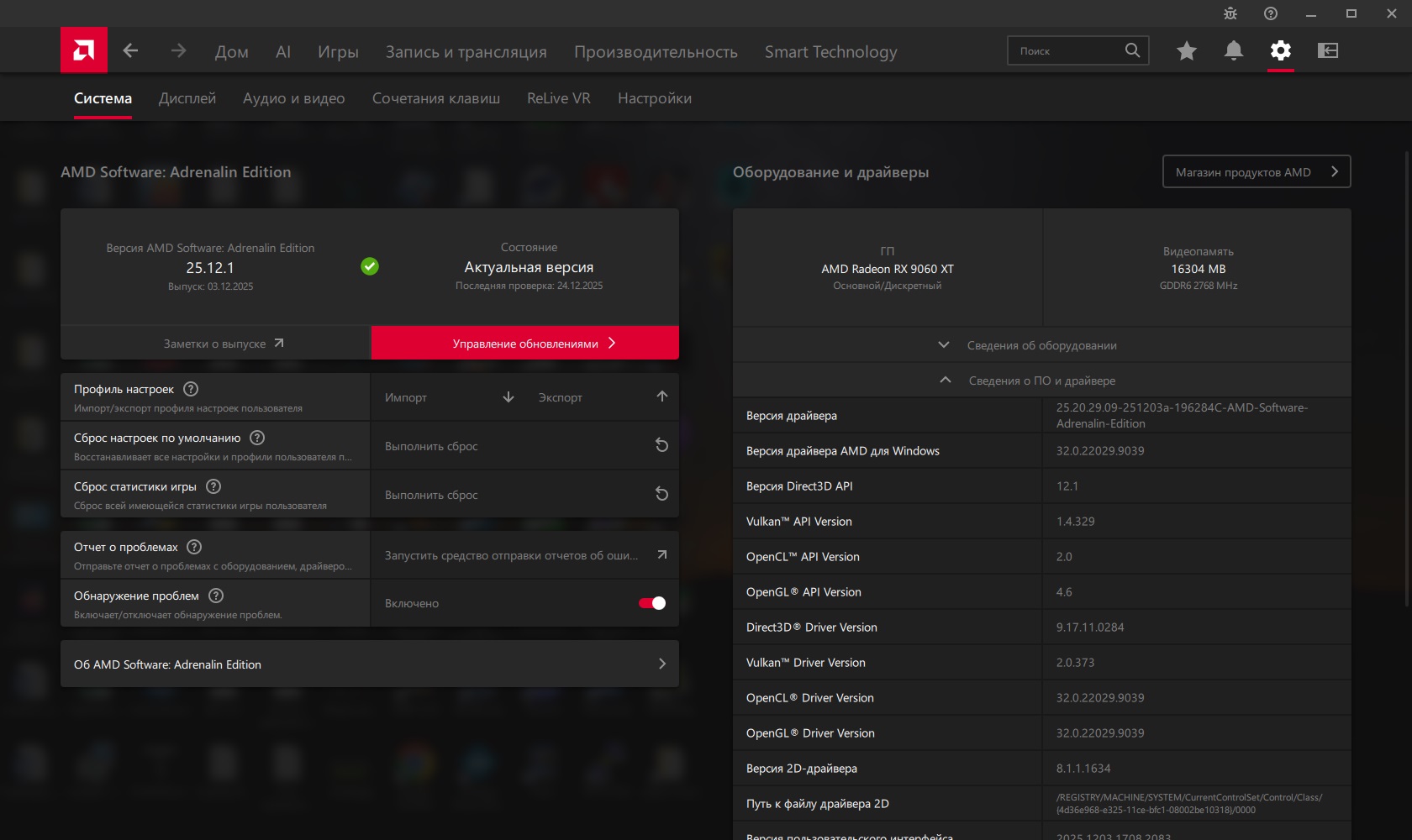1412x840 pixels.
Task: Open Заметки о выпуске link
Action: [x=215, y=343]
